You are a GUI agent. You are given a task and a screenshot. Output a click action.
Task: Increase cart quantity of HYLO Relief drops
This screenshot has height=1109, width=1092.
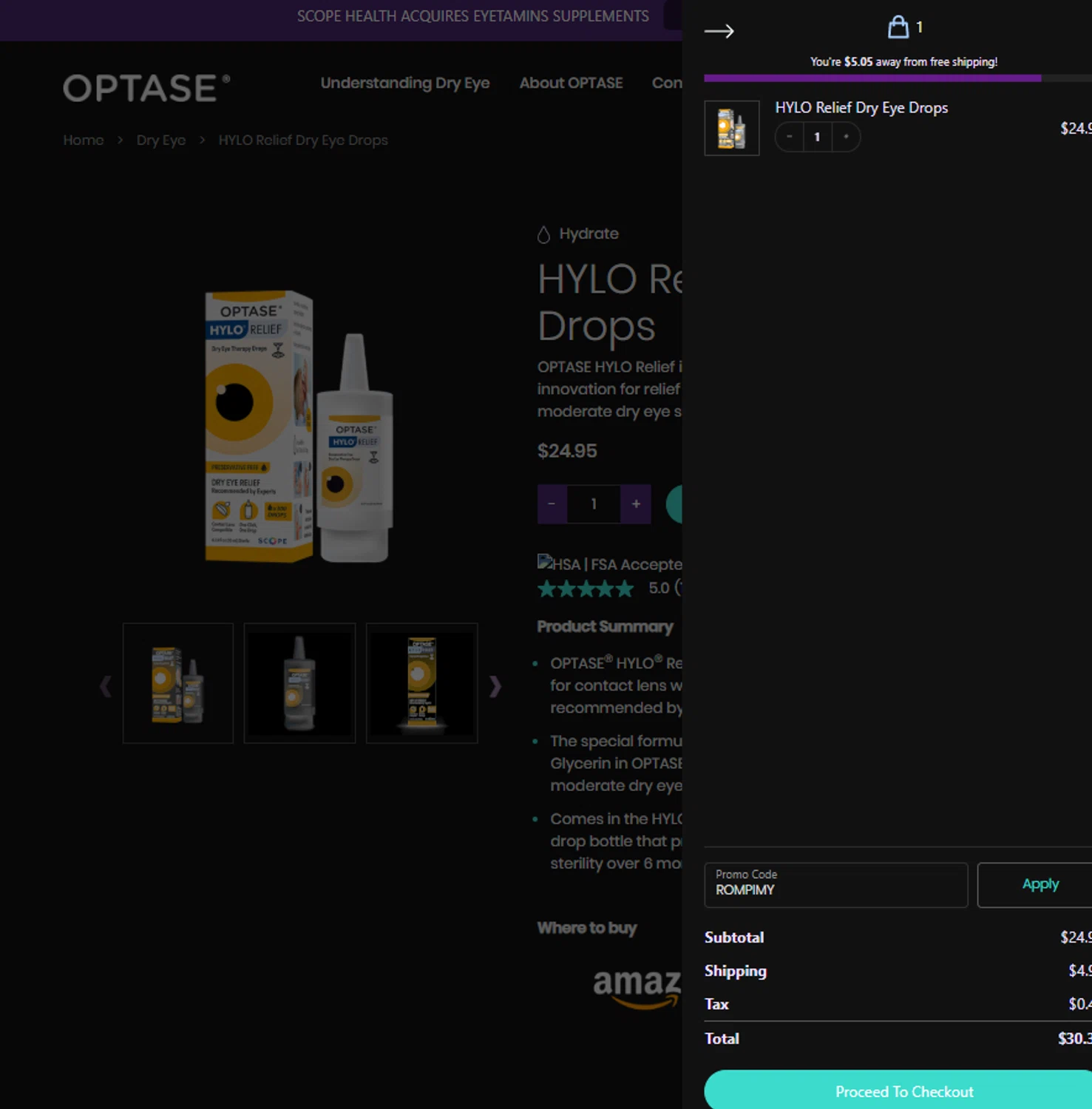846,137
